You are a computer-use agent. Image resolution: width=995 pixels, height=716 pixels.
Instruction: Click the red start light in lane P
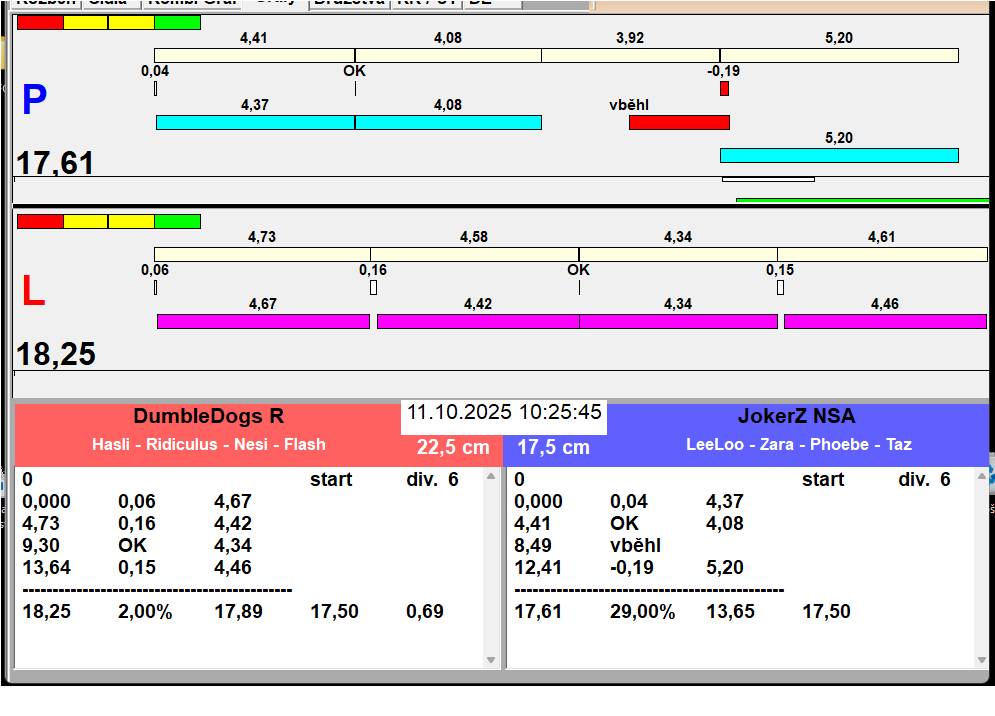click(x=40, y=22)
